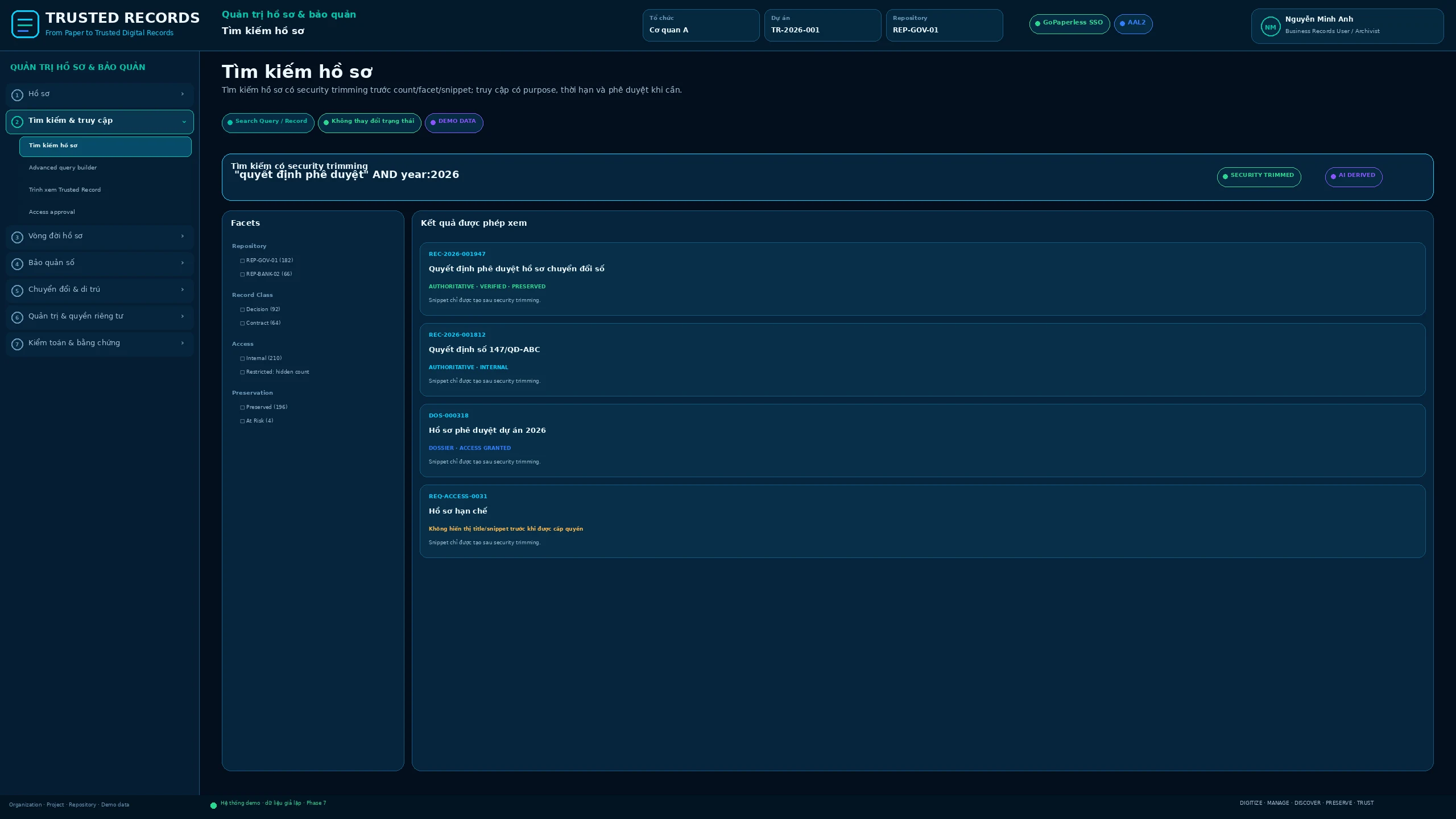Screen dimensions: 1456x819
Task: Open result REC-2026-001812
Action: point(923,359)
